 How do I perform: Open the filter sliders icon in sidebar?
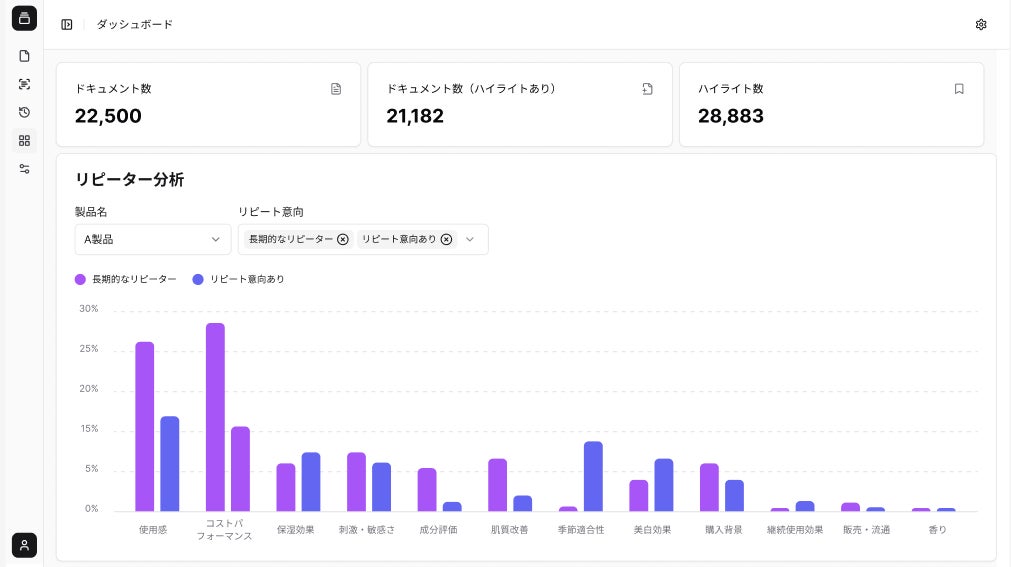pos(25,169)
